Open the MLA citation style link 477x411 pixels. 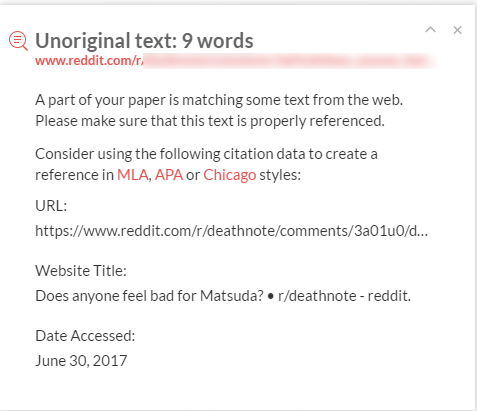[132, 175]
